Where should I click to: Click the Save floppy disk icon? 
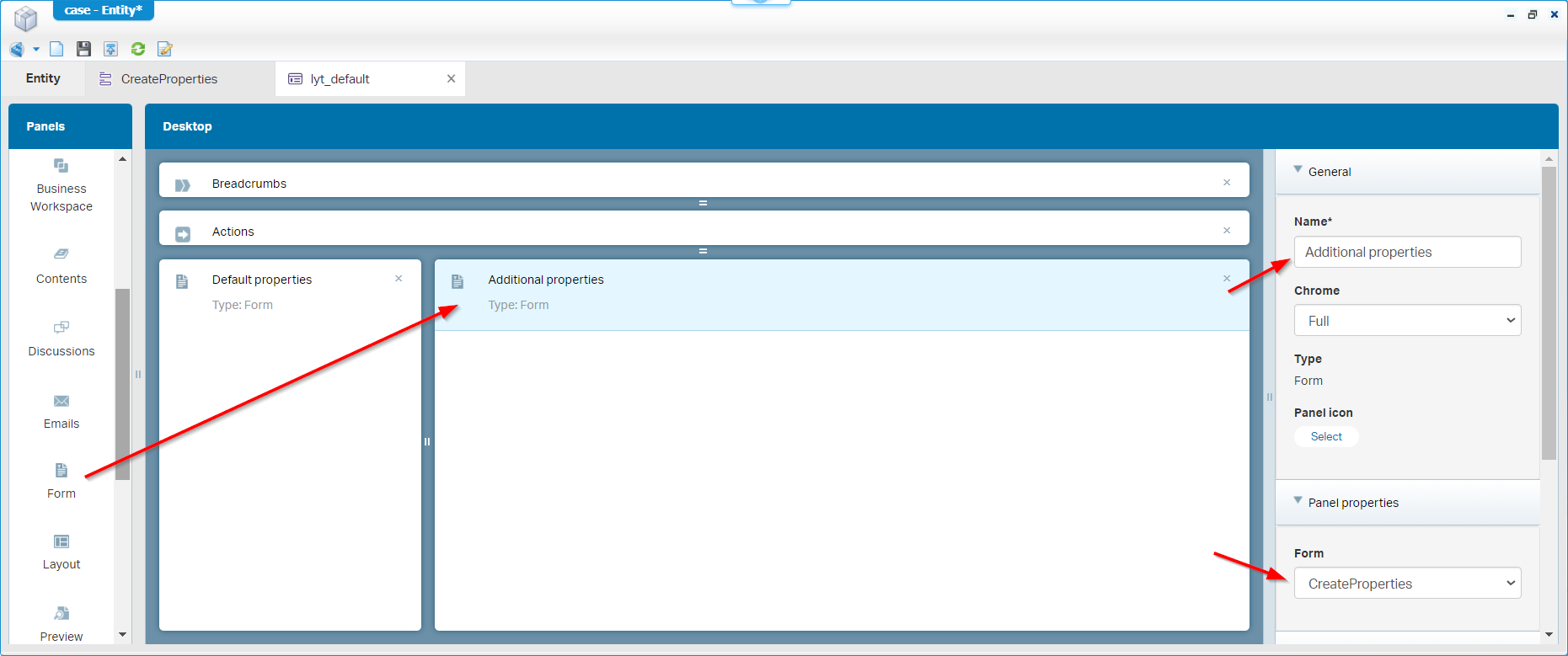[x=83, y=49]
